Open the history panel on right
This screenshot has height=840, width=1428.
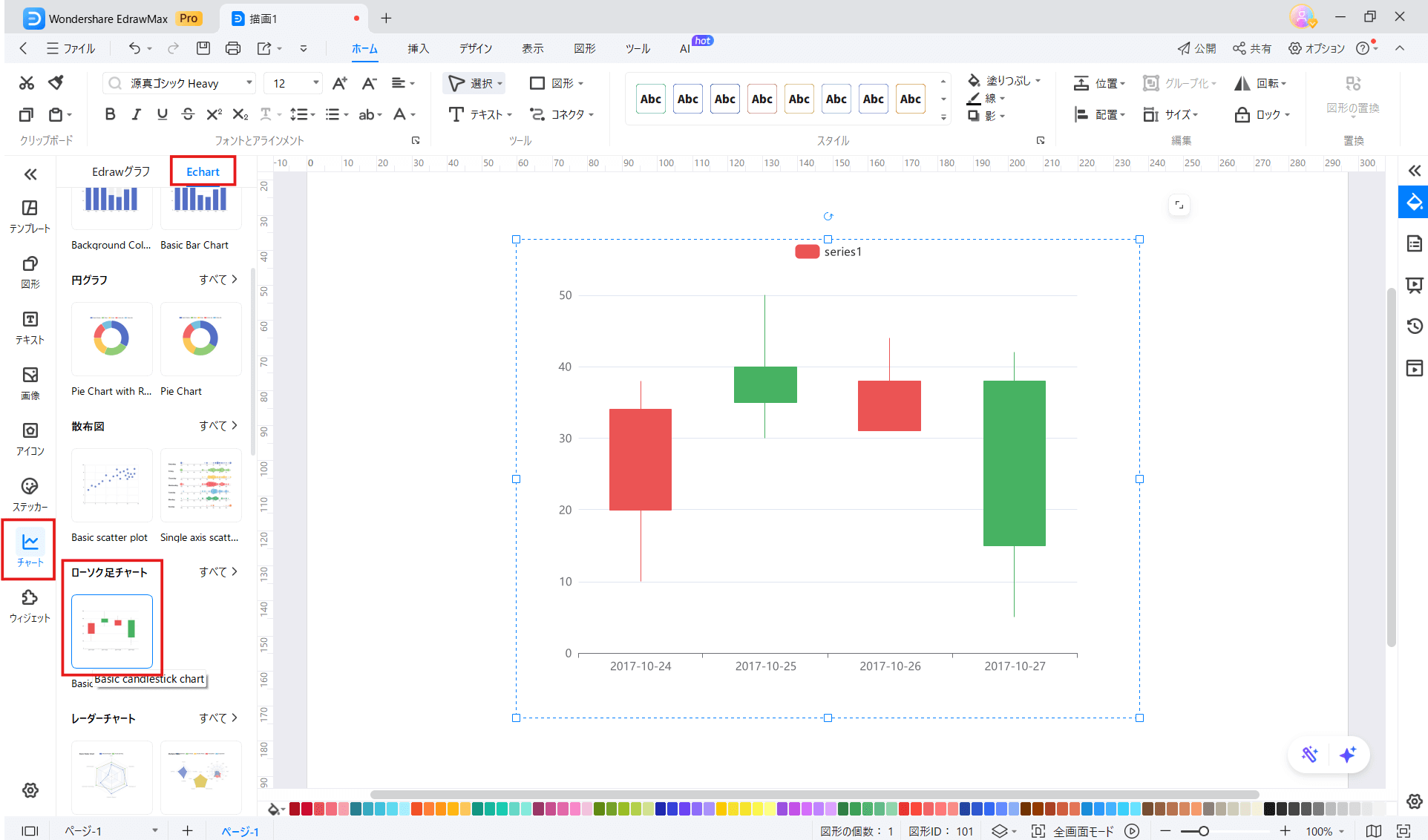click(x=1414, y=326)
